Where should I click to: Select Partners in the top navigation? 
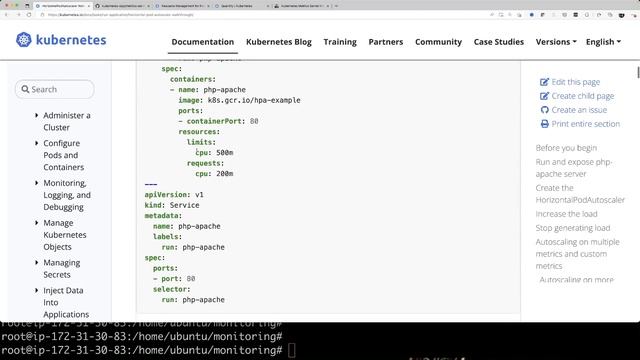[386, 42]
